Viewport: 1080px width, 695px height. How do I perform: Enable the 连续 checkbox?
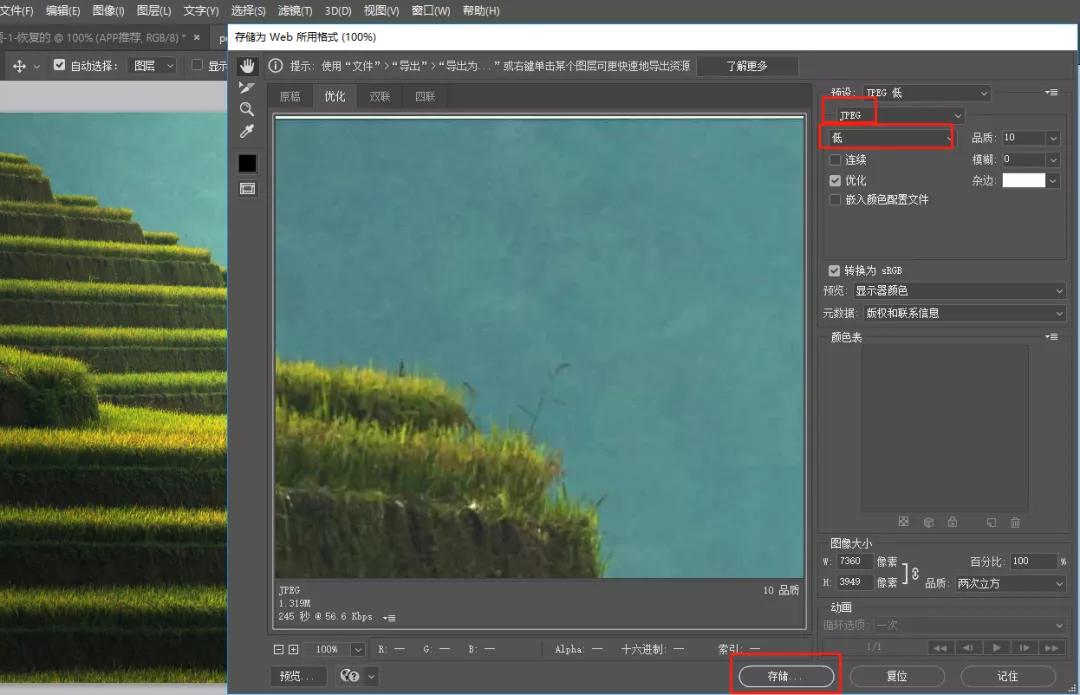coord(836,159)
